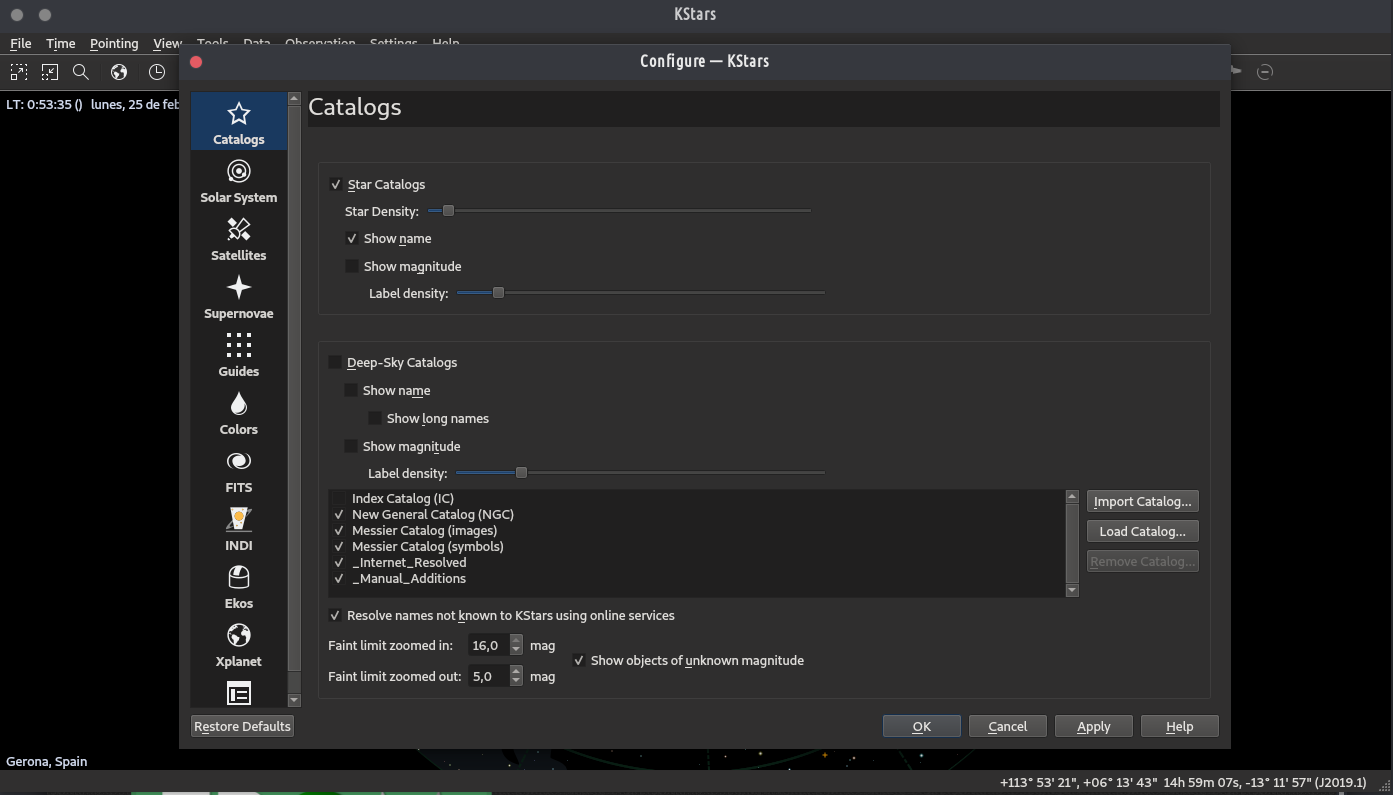Image resolution: width=1393 pixels, height=795 pixels.
Task: Open the Colors settings page
Action: click(x=238, y=412)
